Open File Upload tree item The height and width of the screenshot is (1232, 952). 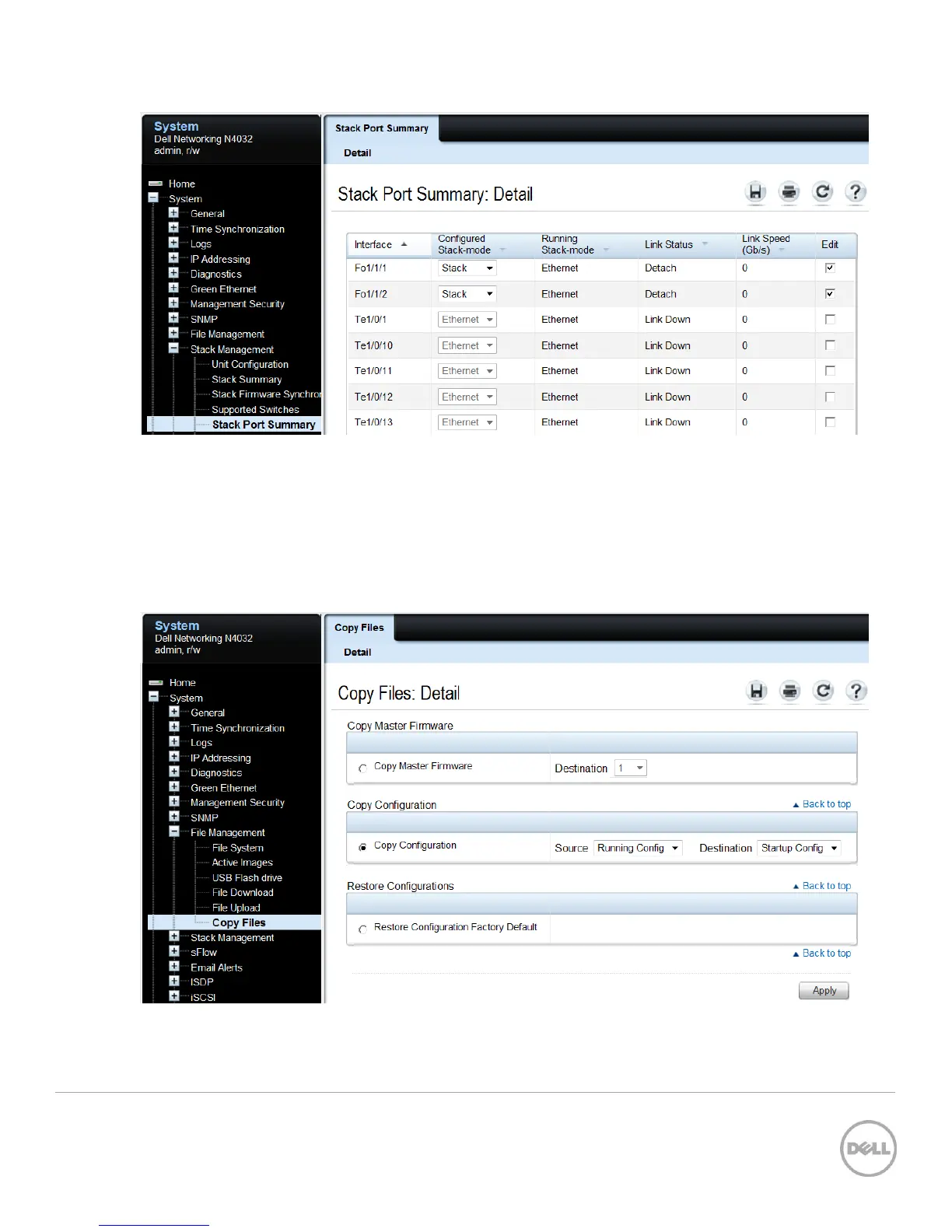pos(236,908)
